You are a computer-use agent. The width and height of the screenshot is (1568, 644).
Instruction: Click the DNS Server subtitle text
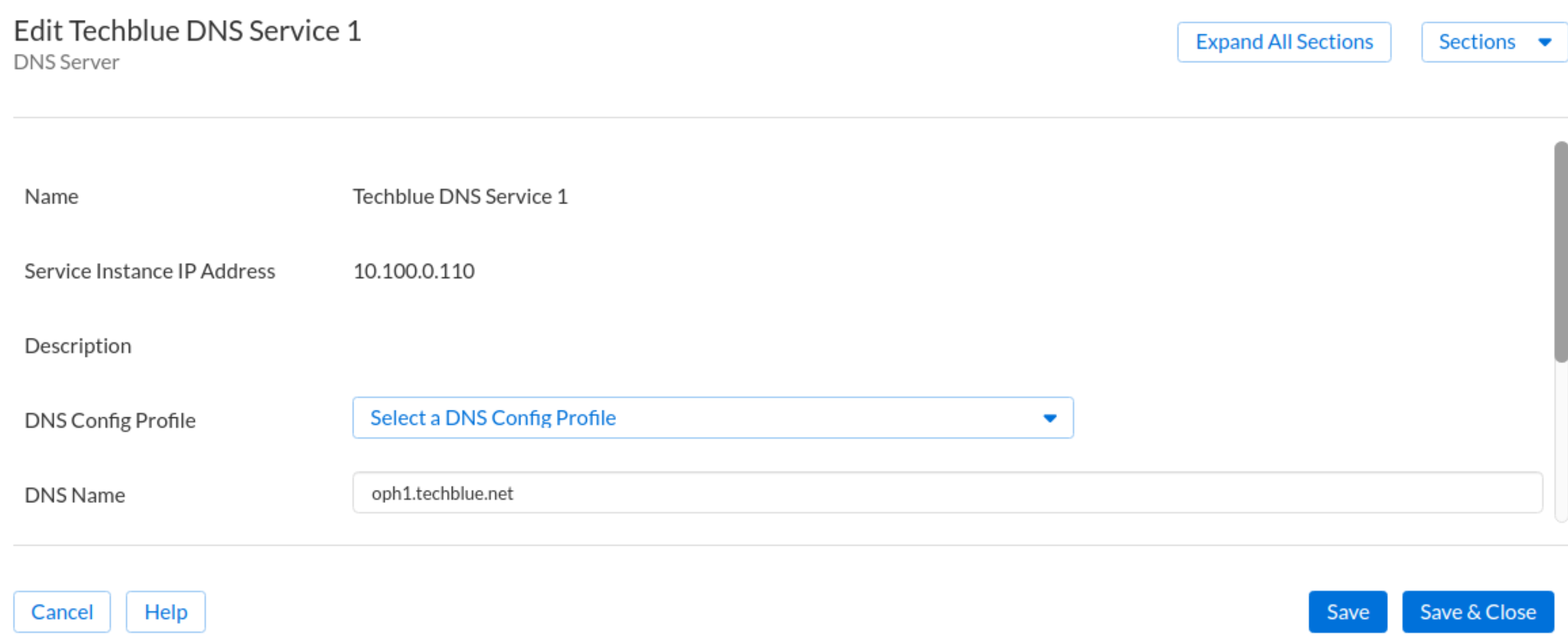pos(66,62)
